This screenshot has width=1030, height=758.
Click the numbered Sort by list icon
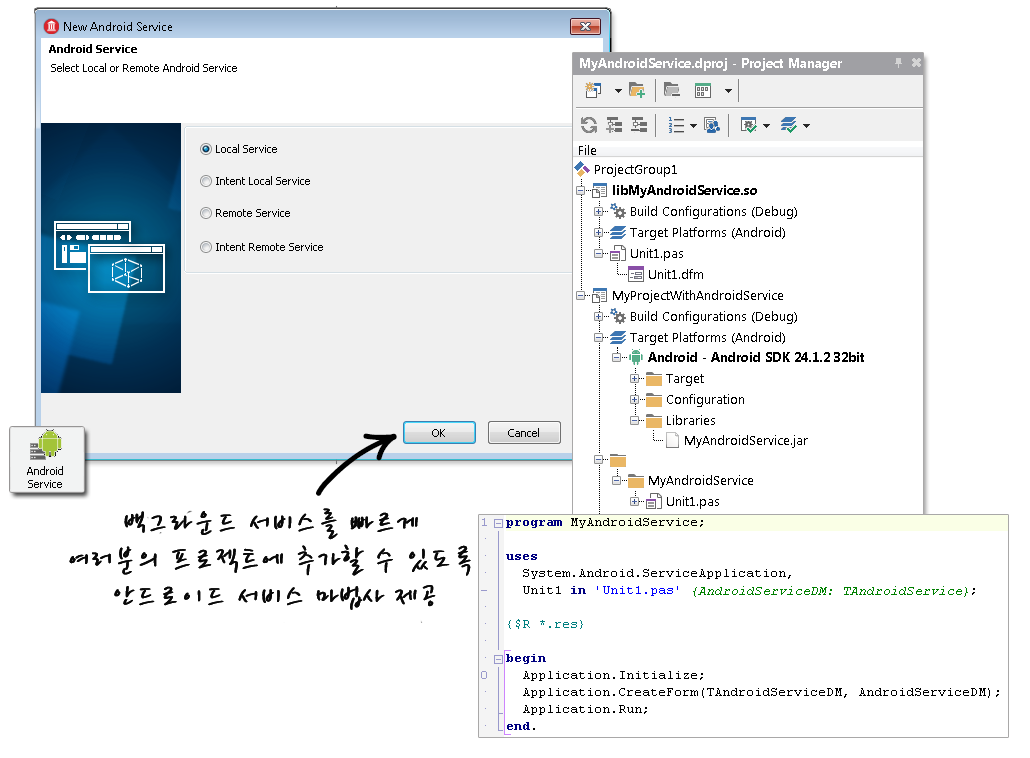pyautogui.click(x=676, y=125)
